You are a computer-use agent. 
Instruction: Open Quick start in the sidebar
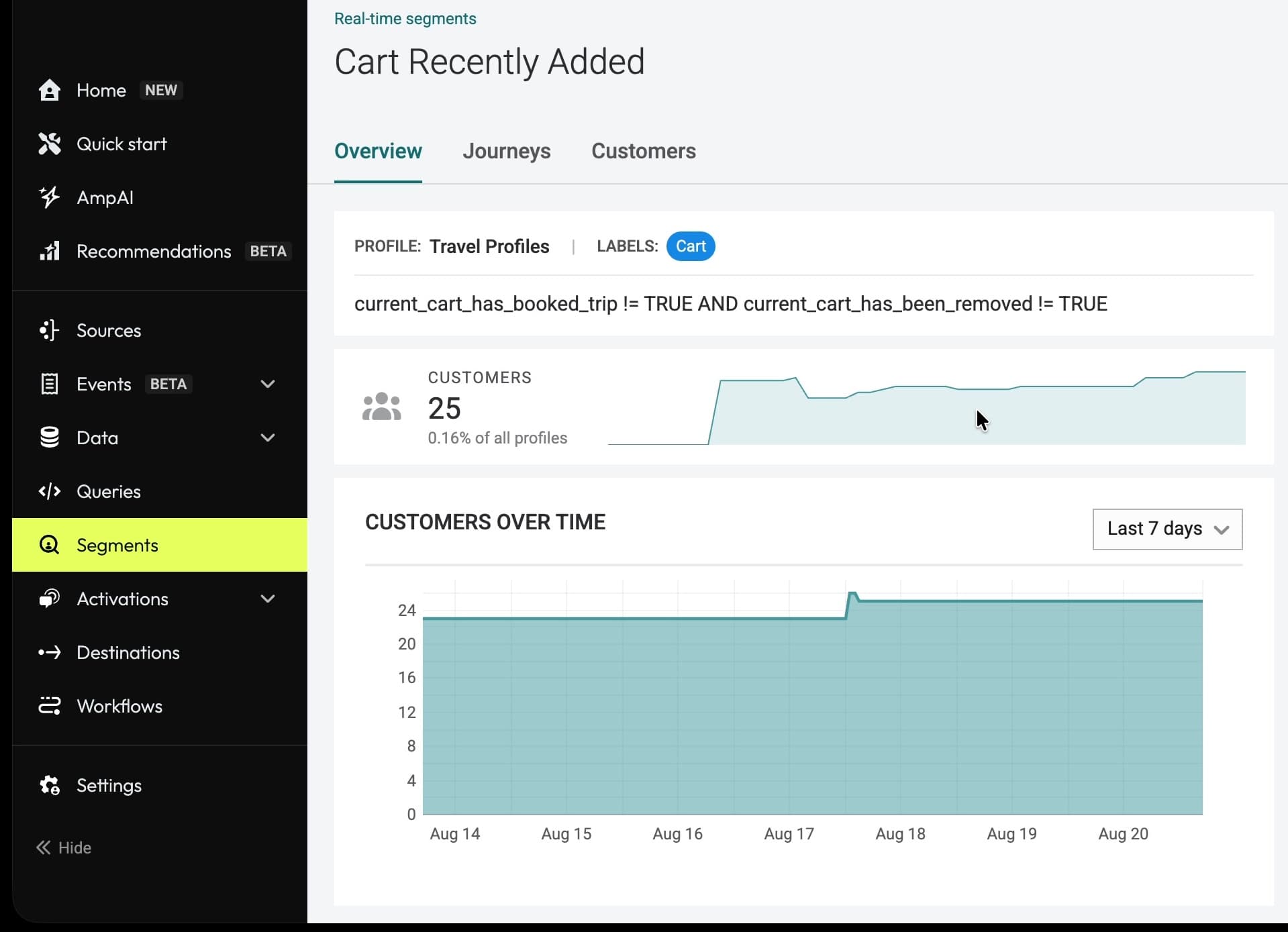click(160, 144)
